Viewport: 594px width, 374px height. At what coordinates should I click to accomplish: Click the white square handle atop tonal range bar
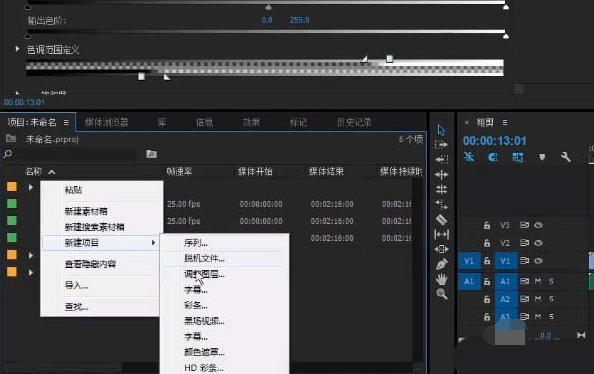[x=389, y=59]
